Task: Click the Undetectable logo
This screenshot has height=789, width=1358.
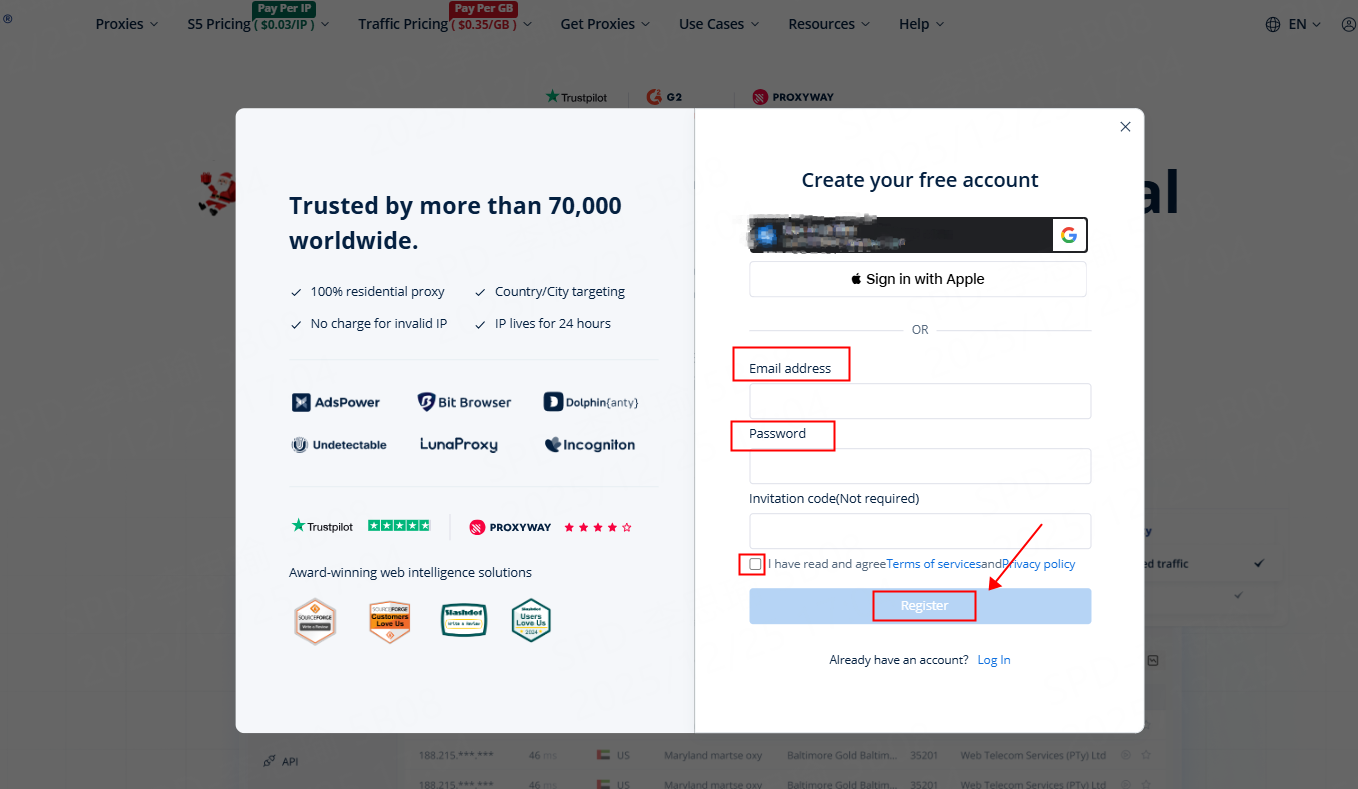Action: [339, 445]
